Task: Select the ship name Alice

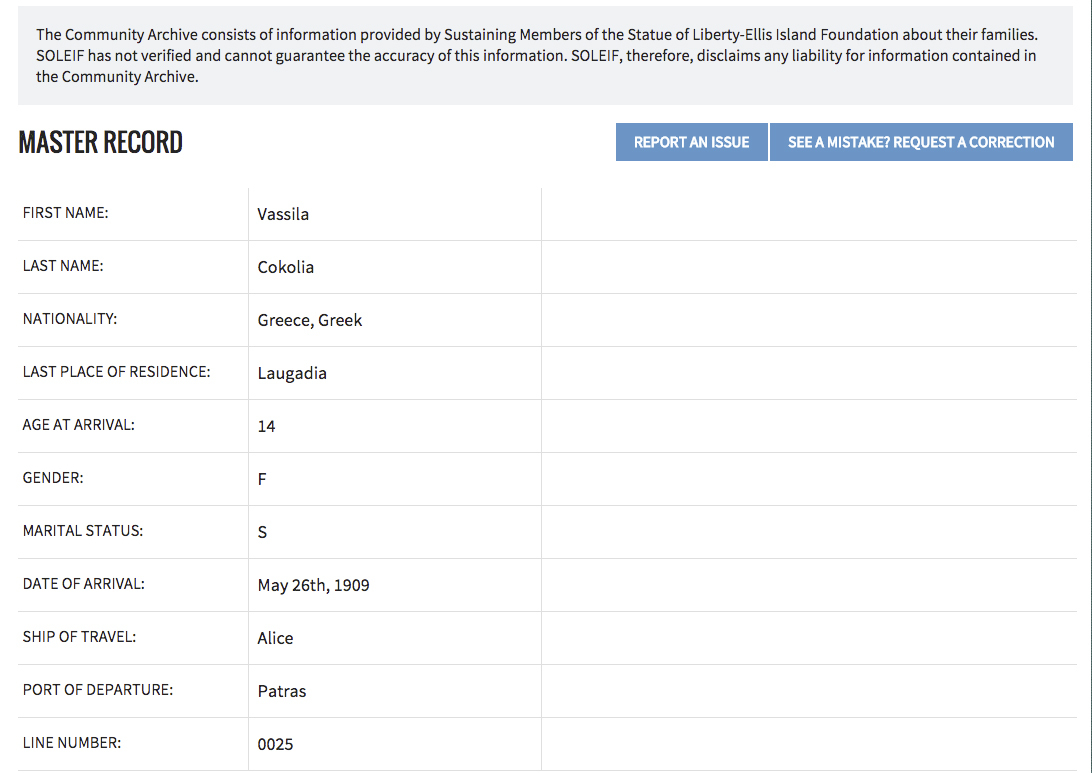Action: [275, 638]
